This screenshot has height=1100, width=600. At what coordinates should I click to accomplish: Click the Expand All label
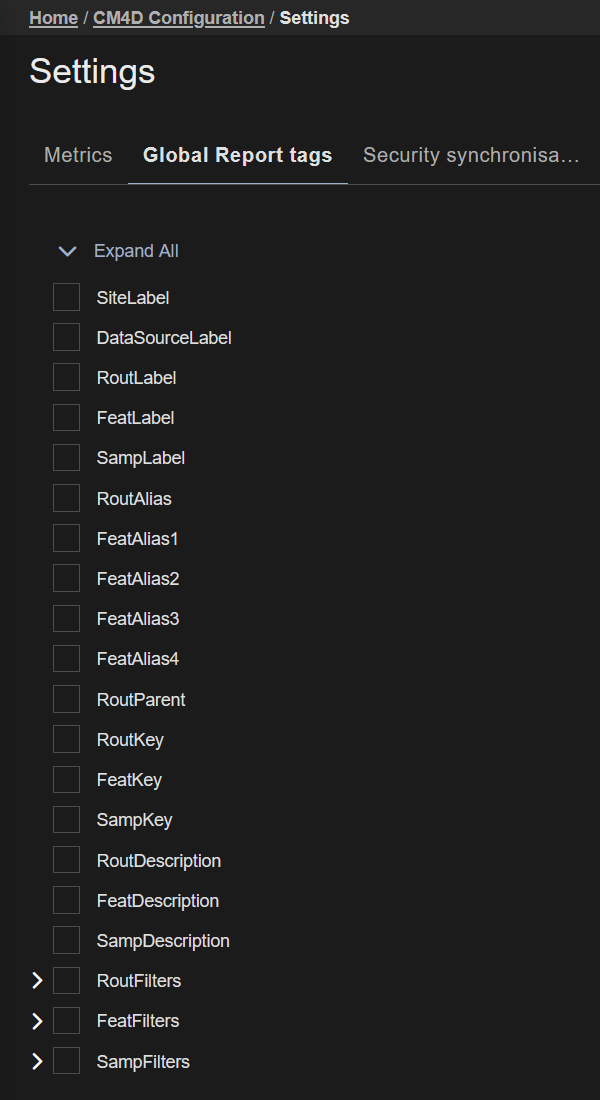(136, 251)
